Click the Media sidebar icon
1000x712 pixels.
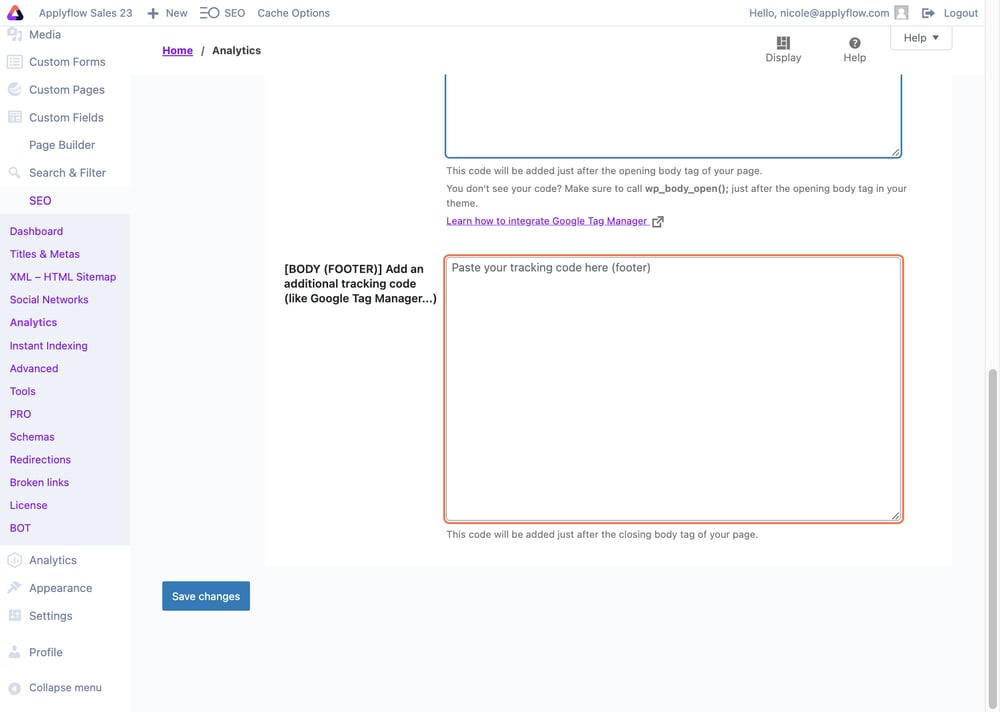[14, 34]
